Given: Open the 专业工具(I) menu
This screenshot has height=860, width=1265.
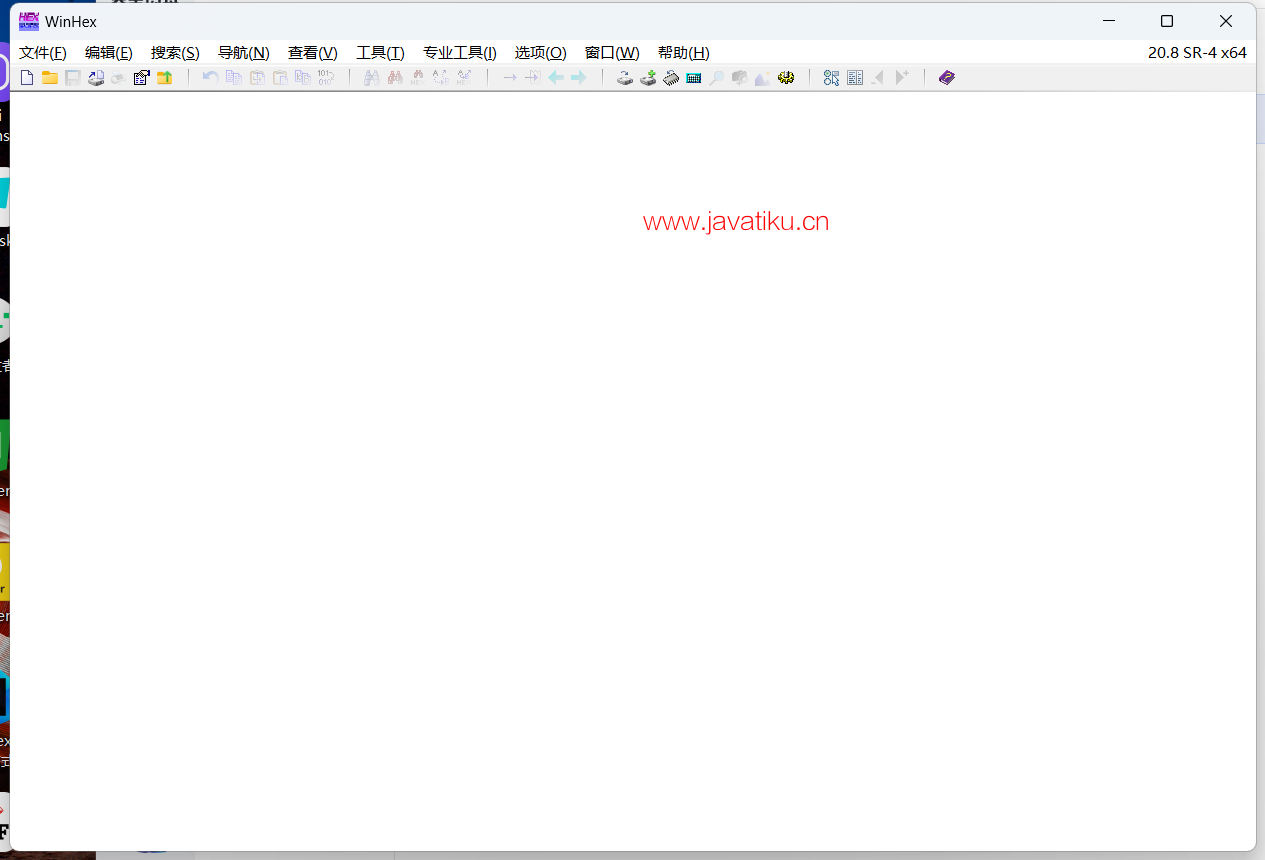Looking at the screenshot, I should (460, 53).
